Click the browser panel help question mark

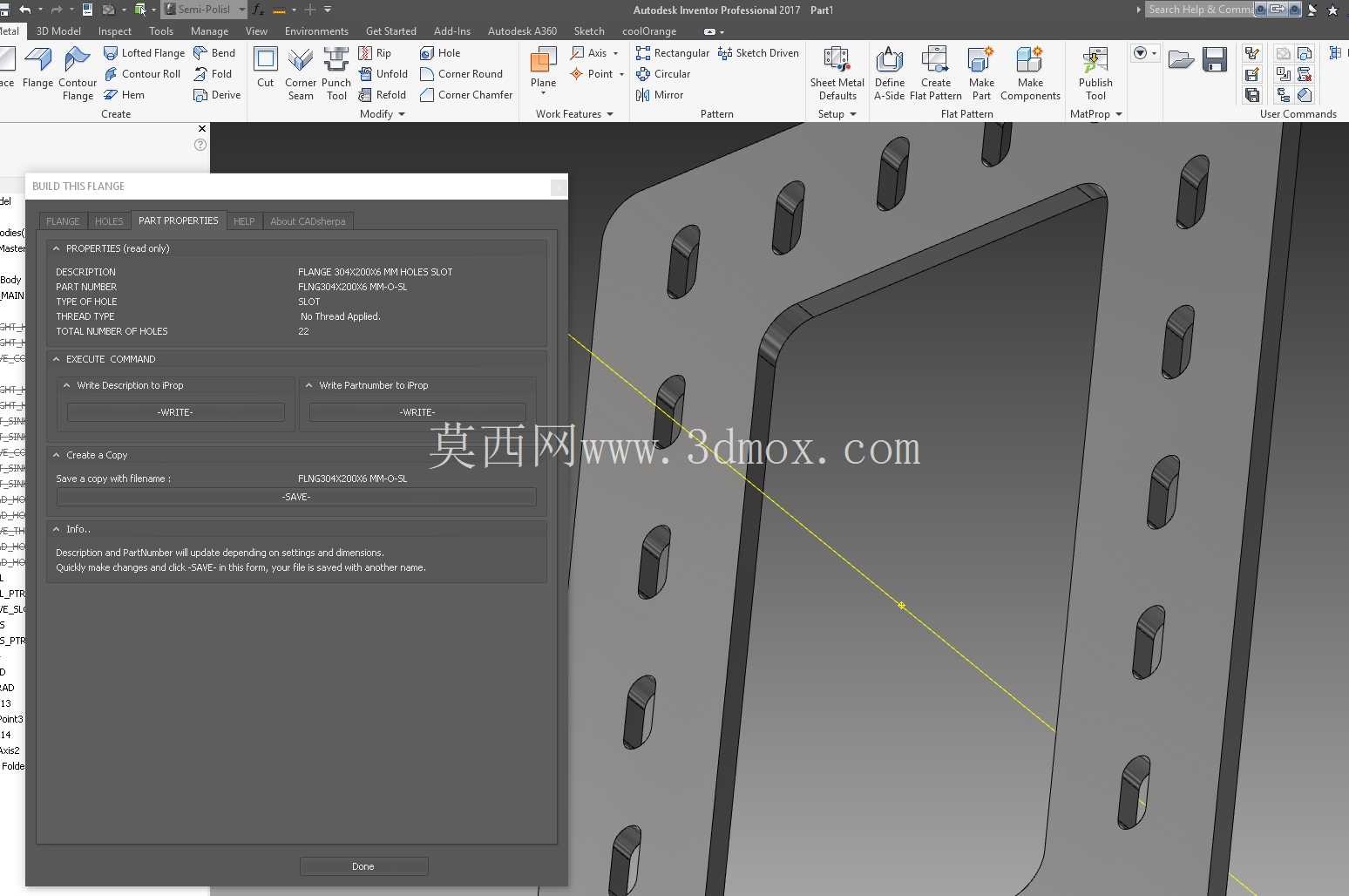(x=200, y=145)
